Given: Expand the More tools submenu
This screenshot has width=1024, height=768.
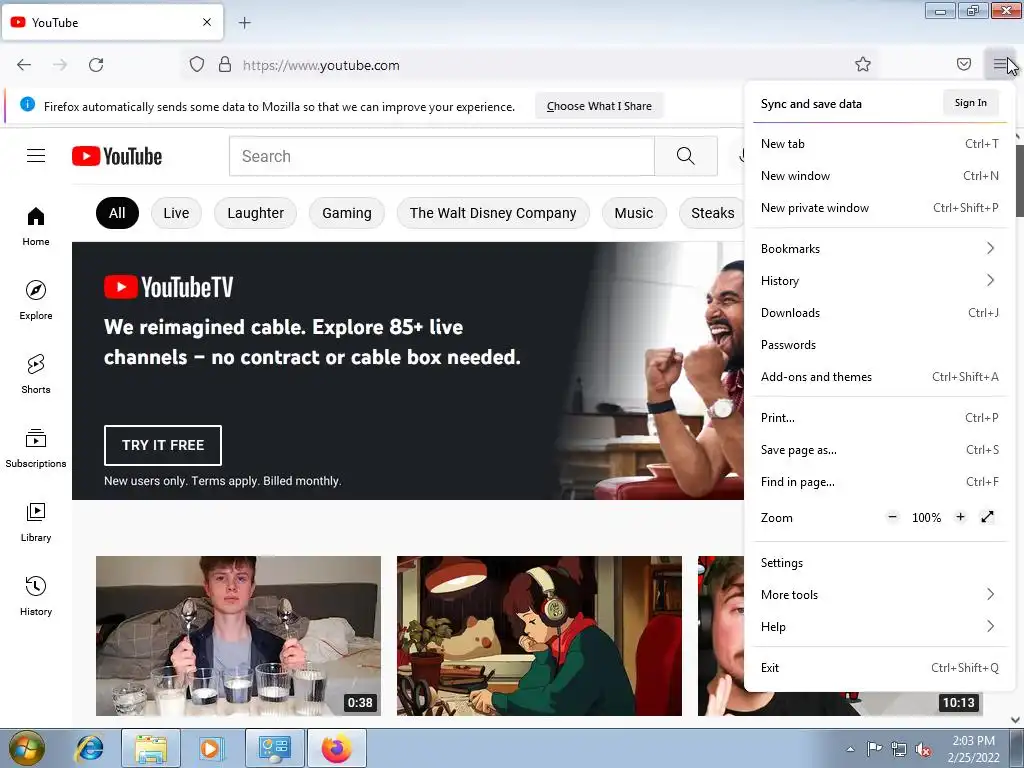Looking at the screenshot, I should coord(880,595).
